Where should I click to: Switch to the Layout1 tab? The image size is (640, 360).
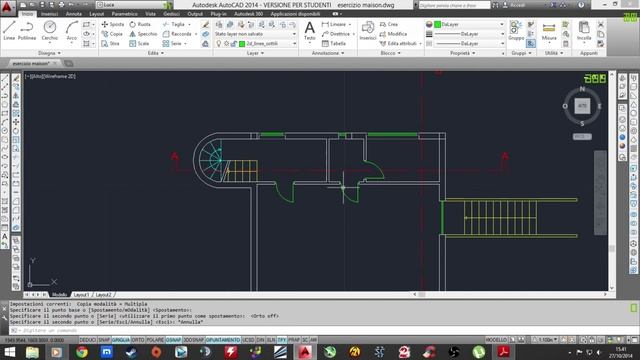(x=81, y=295)
